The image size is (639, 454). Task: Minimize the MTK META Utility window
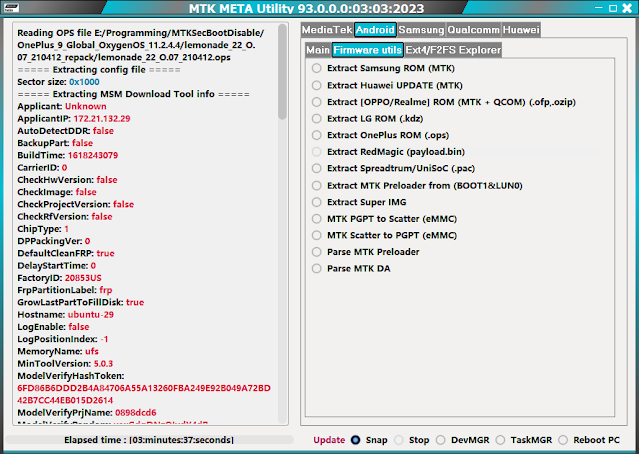click(599, 8)
